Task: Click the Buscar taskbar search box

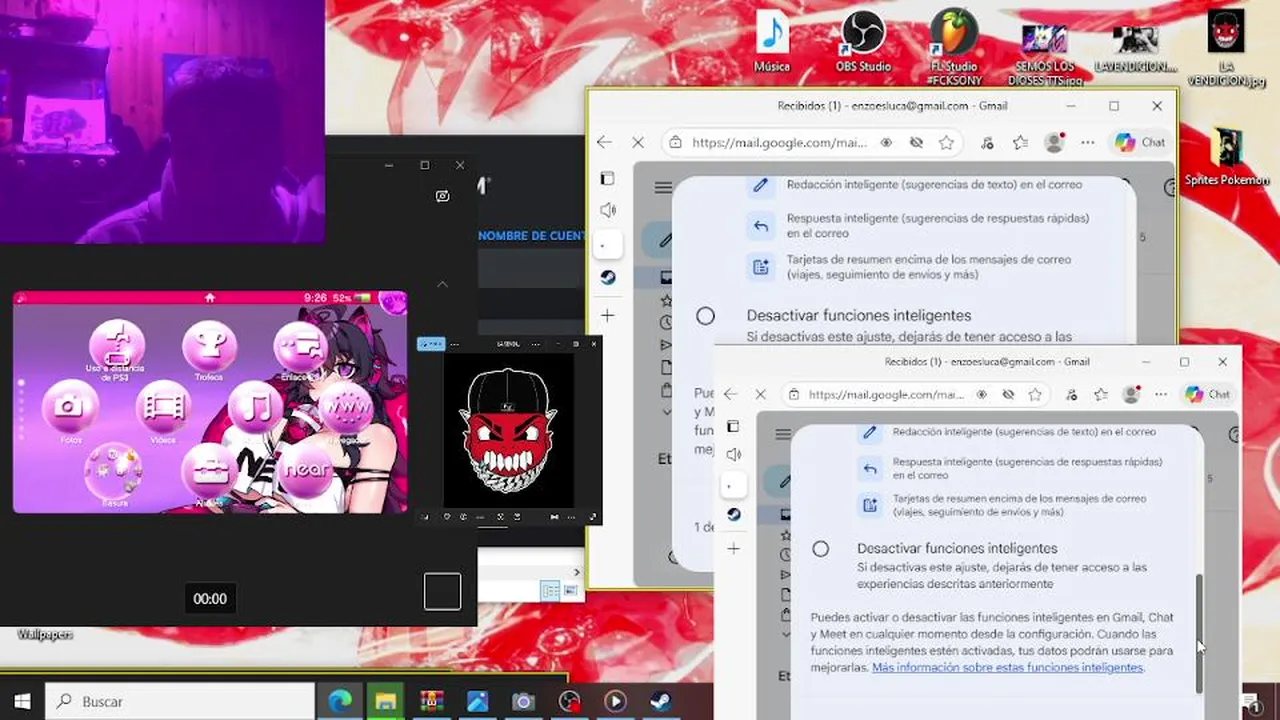Action: click(x=180, y=701)
